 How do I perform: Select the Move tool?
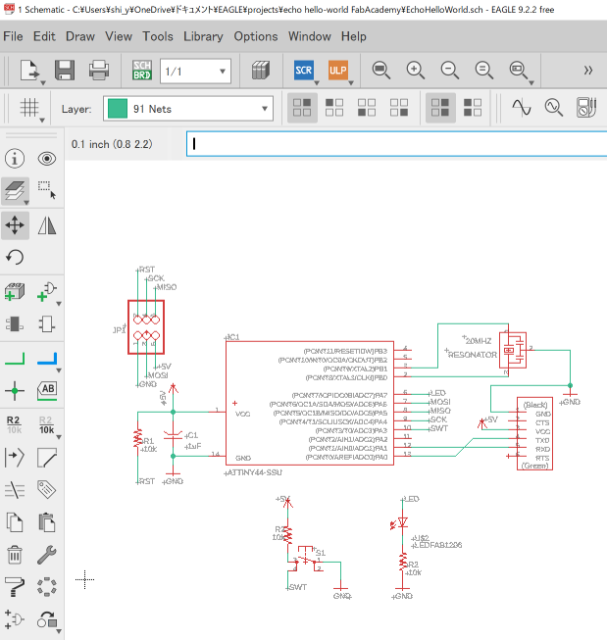[x=15, y=225]
